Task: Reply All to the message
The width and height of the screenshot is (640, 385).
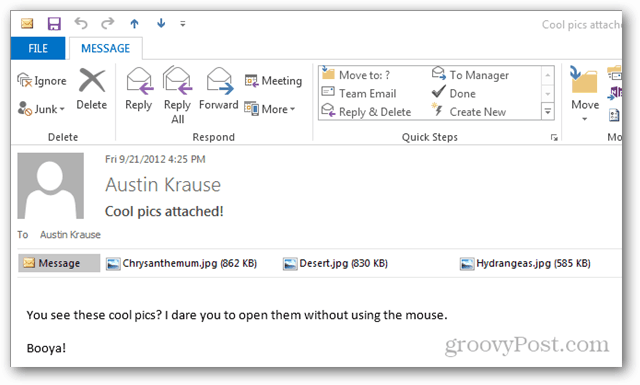Action: pyautogui.click(x=178, y=95)
